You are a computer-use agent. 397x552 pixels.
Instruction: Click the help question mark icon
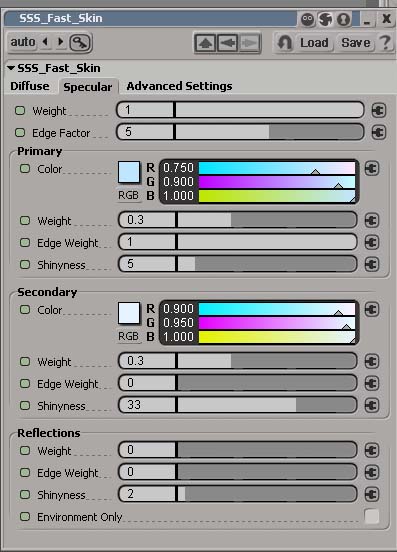pyautogui.click(x=385, y=43)
